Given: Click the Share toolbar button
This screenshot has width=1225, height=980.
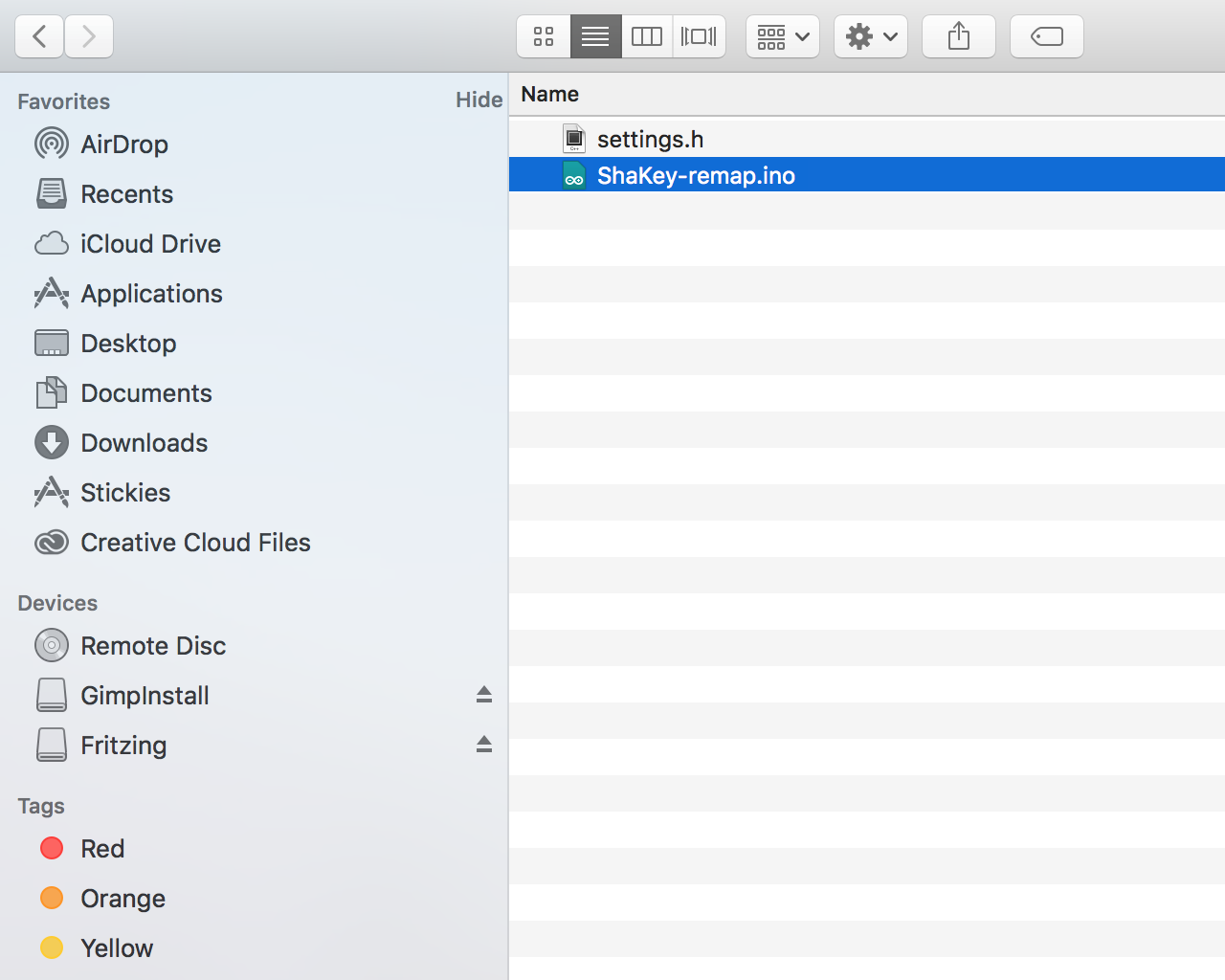Looking at the screenshot, I should coord(959,36).
